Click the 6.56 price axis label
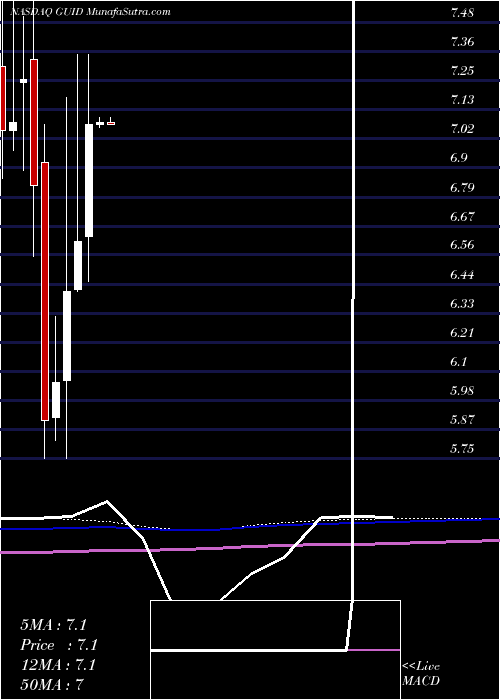 [462, 245]
